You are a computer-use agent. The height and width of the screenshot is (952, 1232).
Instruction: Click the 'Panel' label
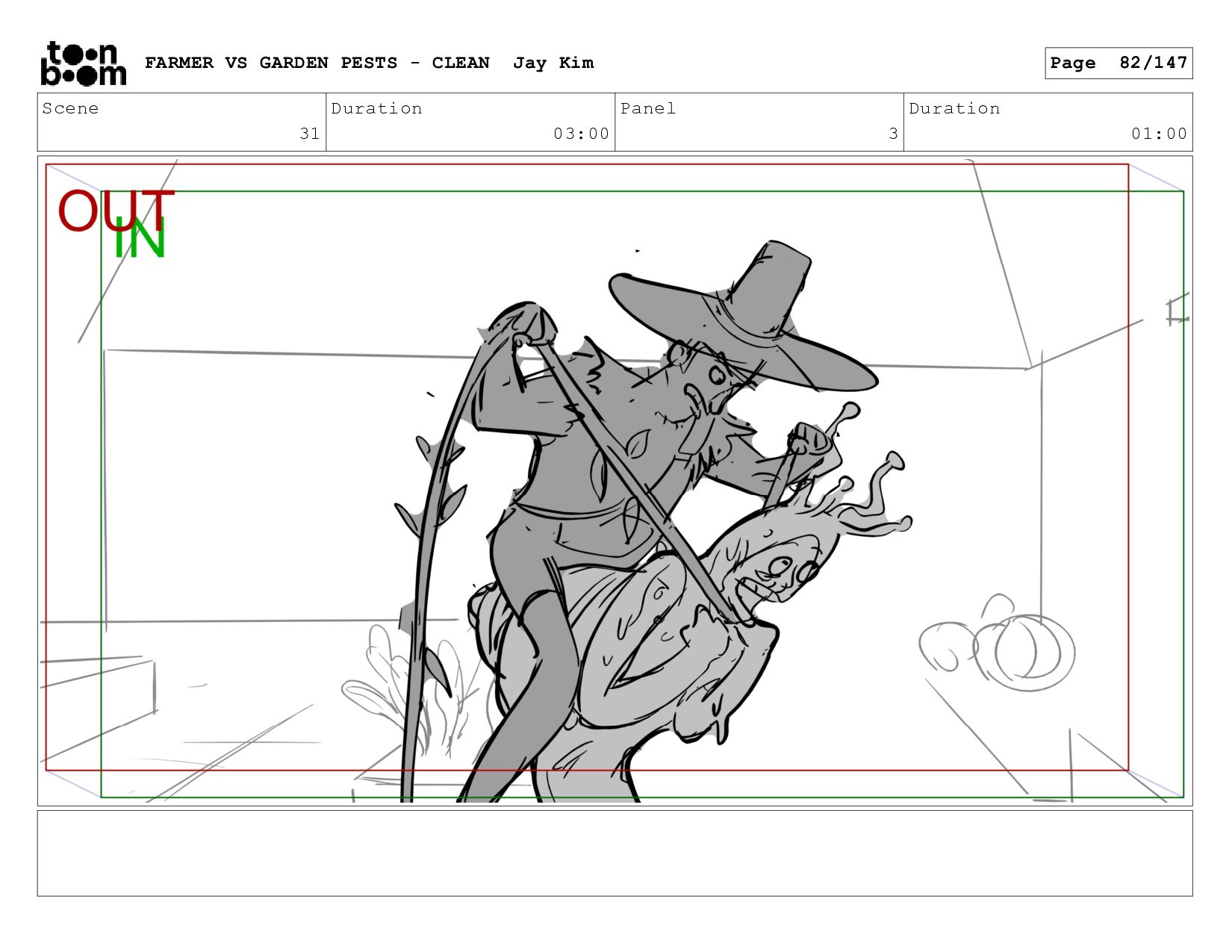(x=648, y=108)
